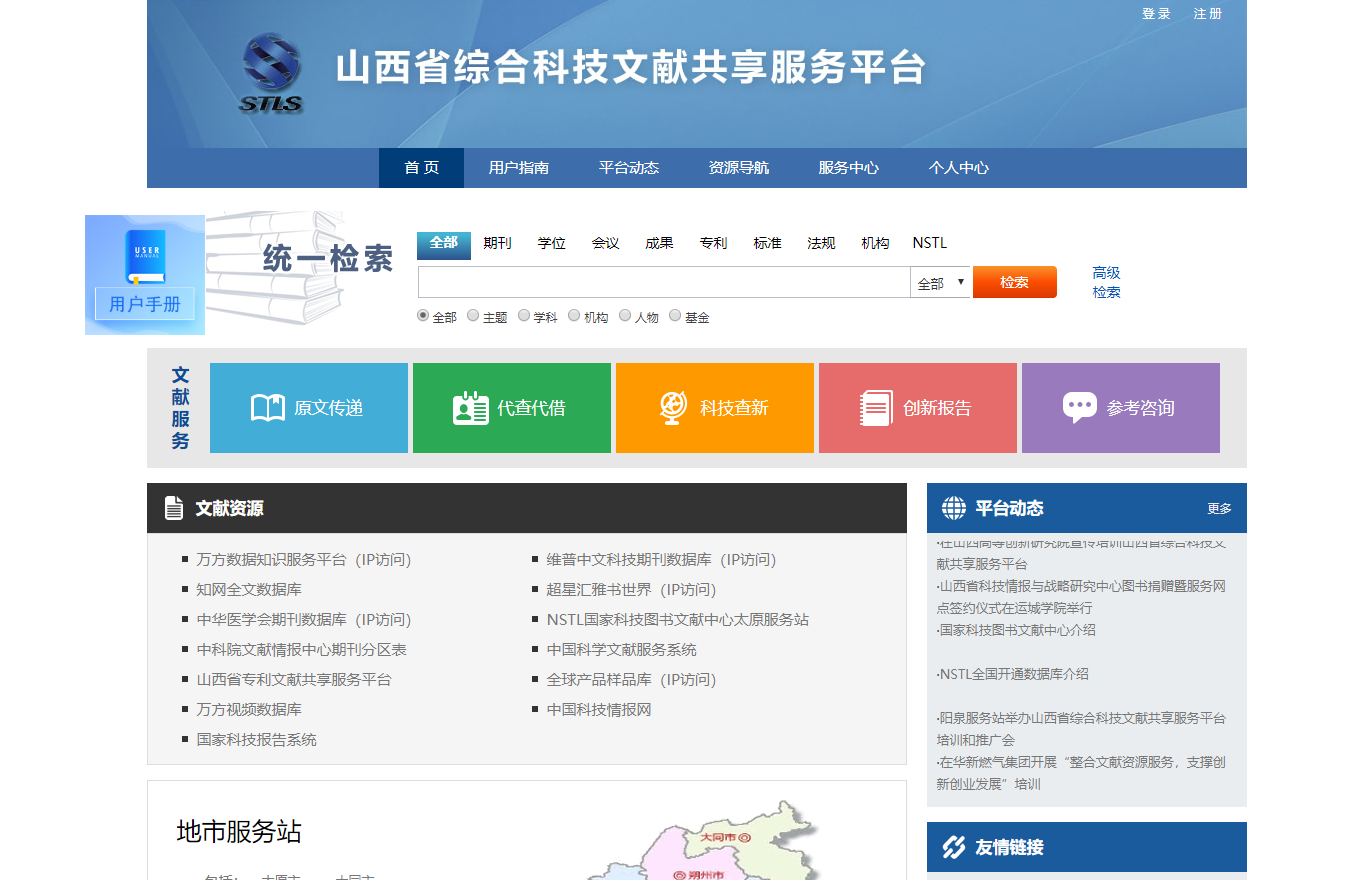Open 个人中心 in navigation bar

point(959,168)
